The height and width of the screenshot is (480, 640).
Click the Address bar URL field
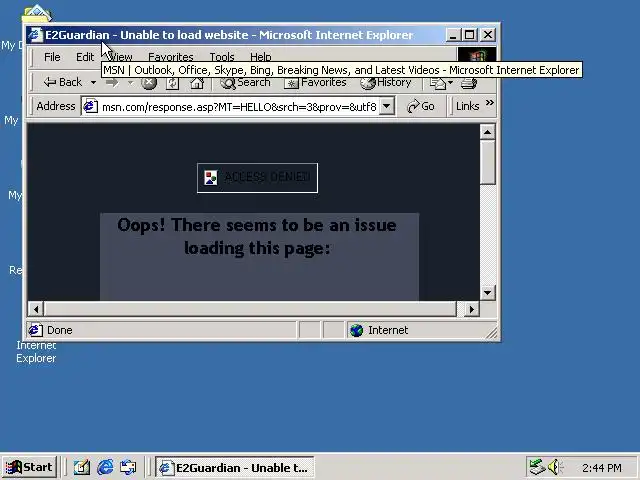pos(239,107)
